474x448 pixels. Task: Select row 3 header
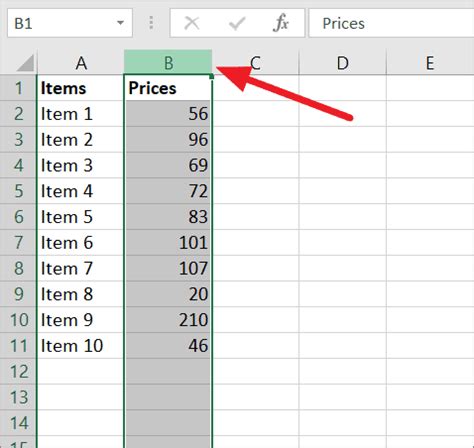point(18,139)
